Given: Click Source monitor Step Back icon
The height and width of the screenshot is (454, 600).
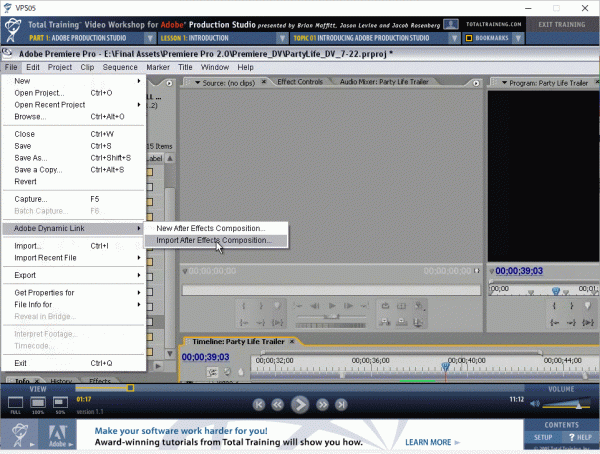Looking at the screenshot, I should click(315, 305).
